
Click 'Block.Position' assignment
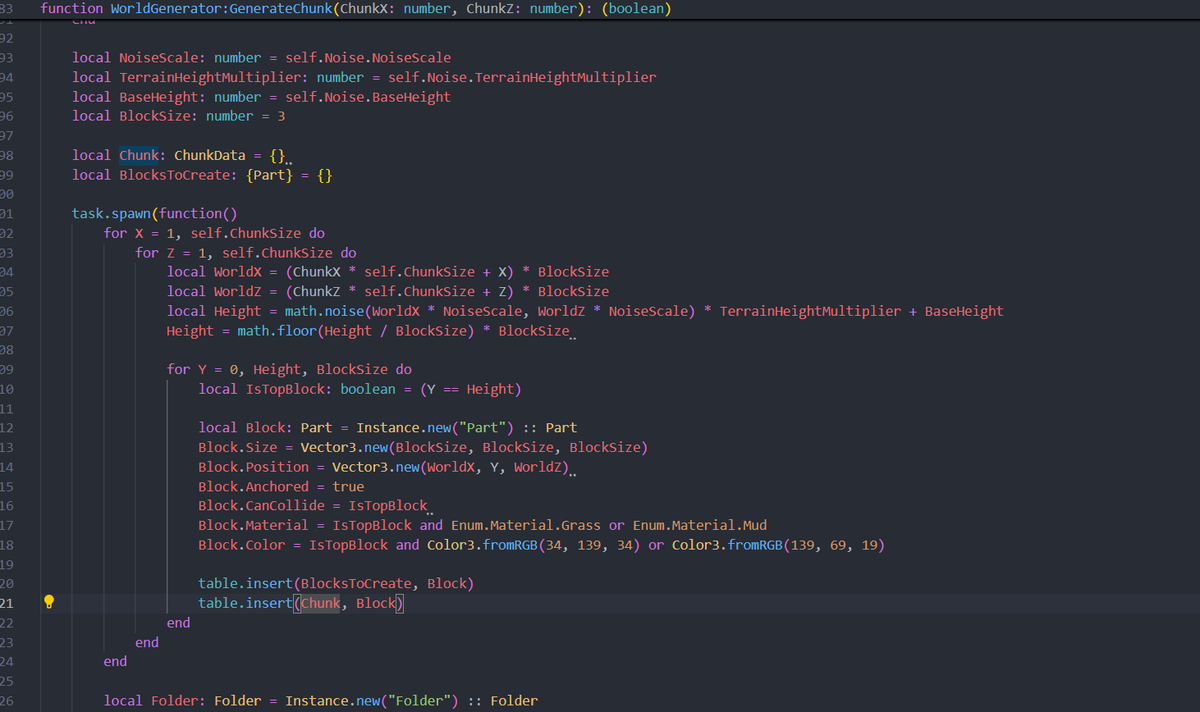(253, 467)
